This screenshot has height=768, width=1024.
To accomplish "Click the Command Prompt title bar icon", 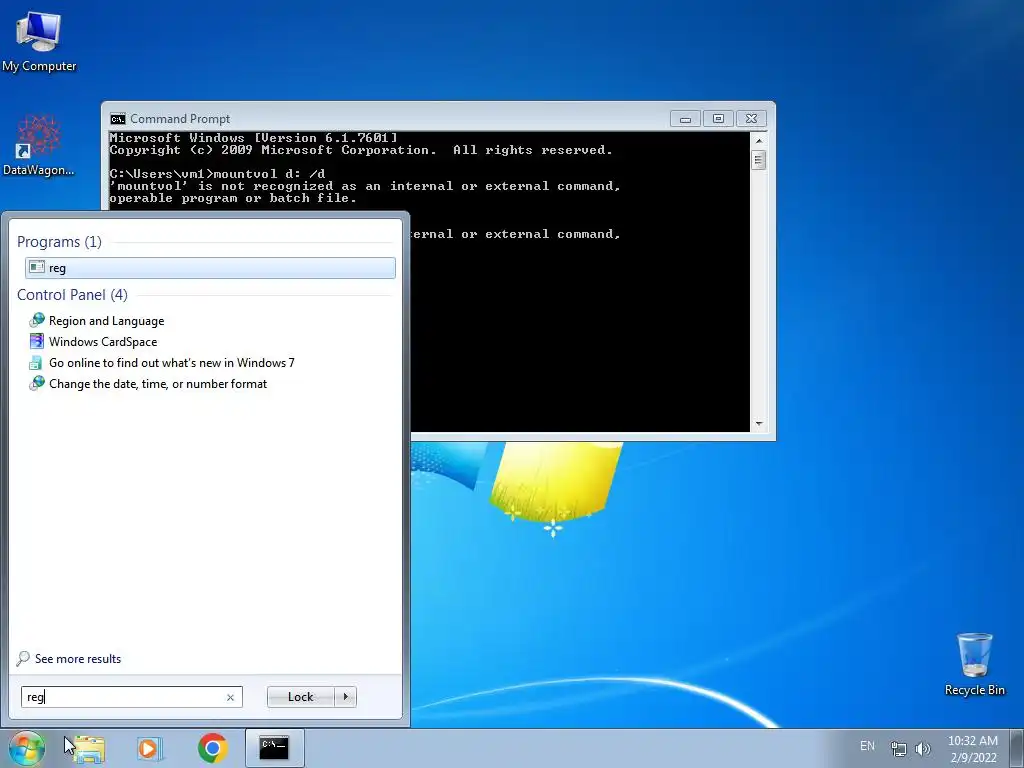I will click(x=118, y=119).
